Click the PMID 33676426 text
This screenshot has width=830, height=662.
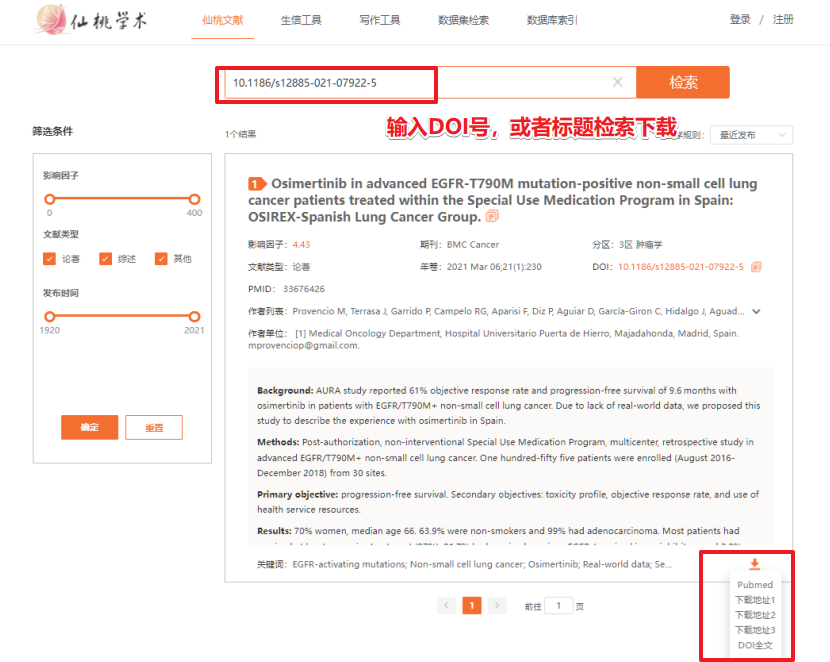304,289
